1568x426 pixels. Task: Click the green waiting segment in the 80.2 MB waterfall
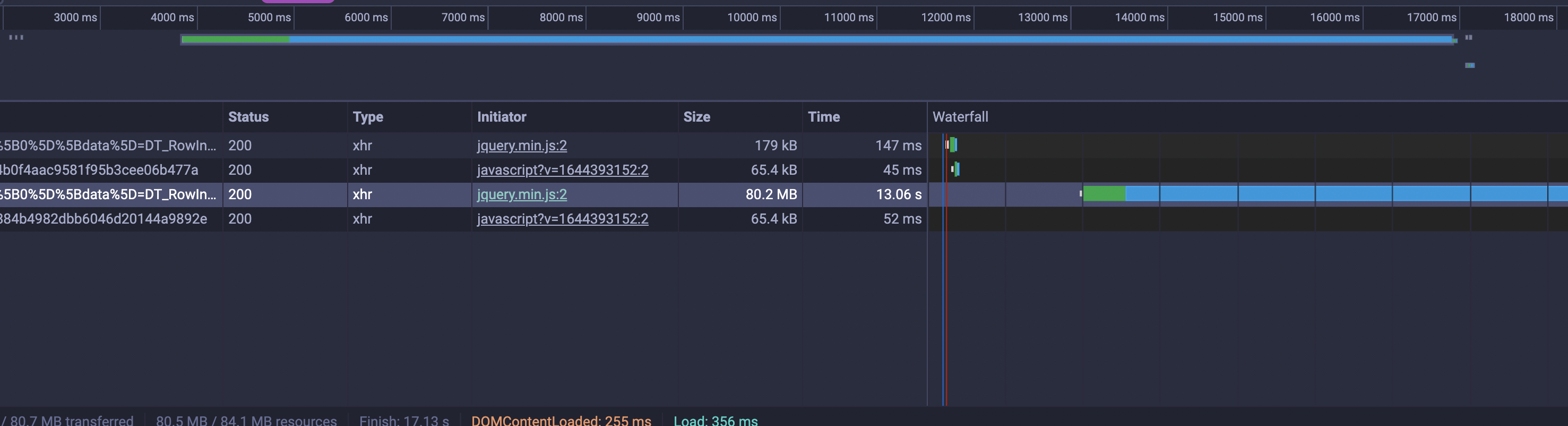(1104, 194)
